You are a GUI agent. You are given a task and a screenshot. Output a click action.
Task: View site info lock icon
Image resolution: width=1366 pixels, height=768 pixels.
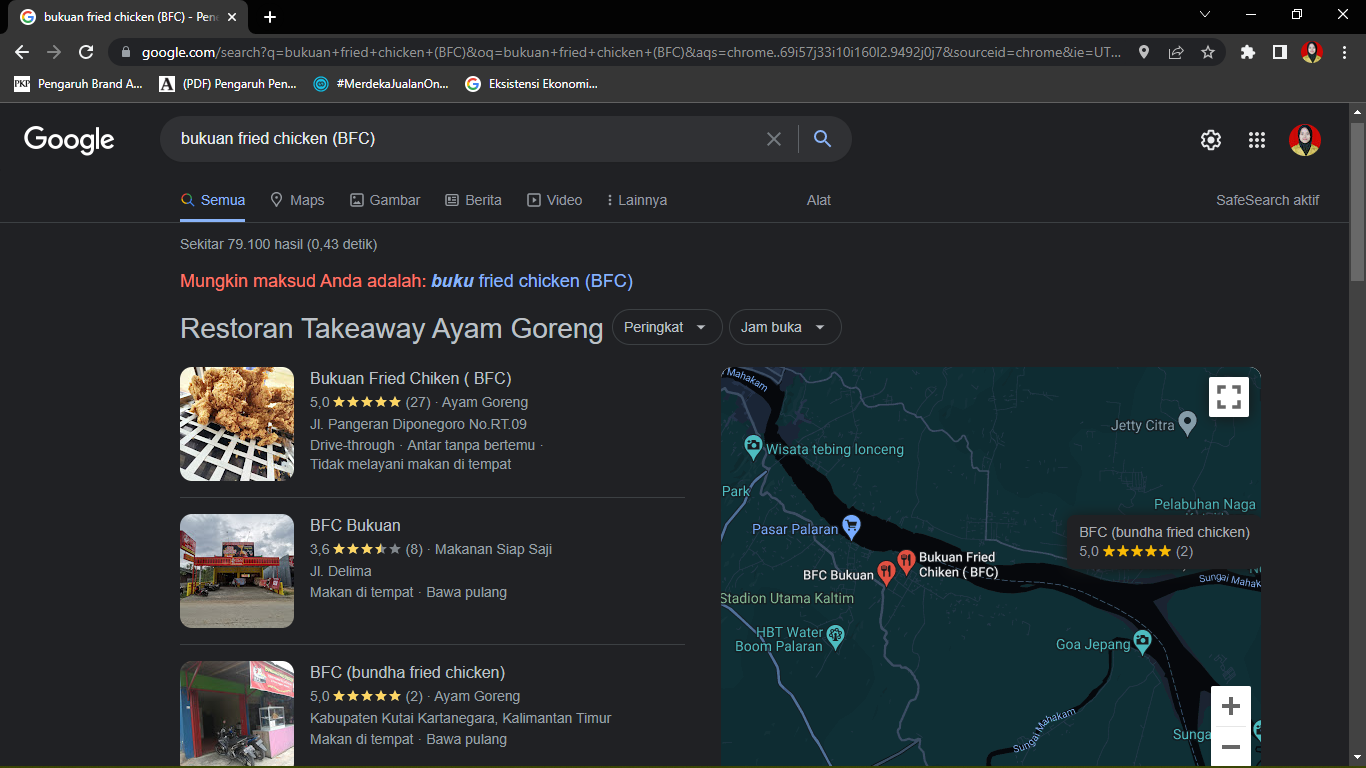point(125,52)
